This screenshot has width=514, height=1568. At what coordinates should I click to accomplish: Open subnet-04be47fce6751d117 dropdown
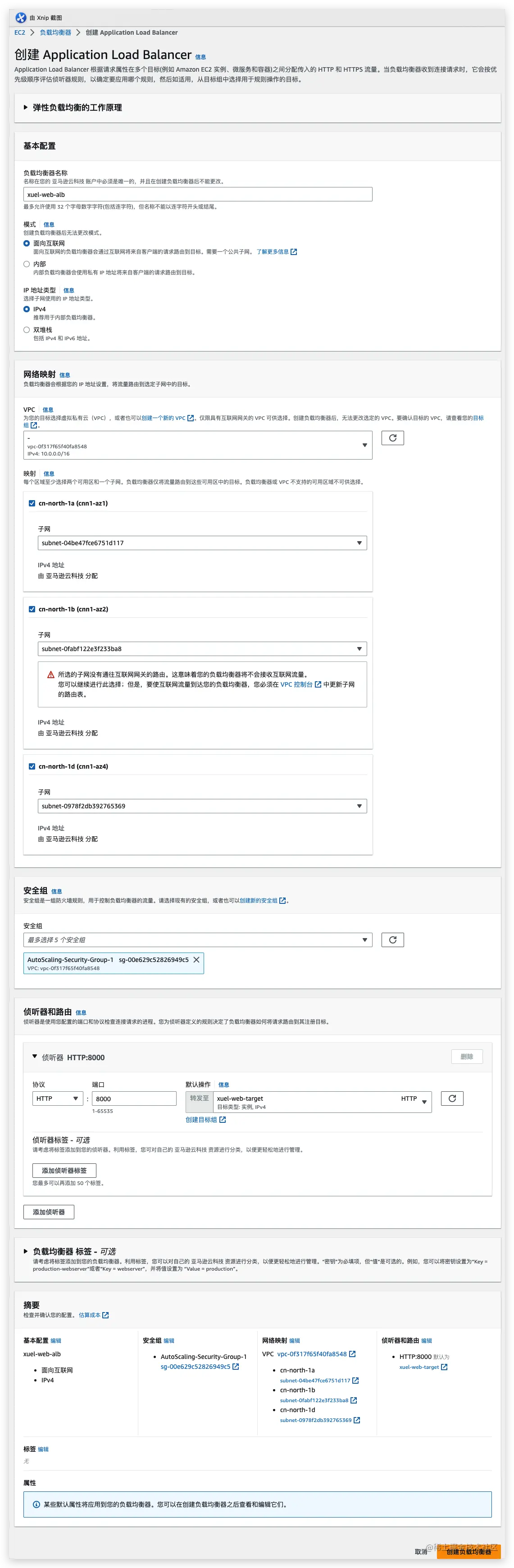tap(202, 543)
